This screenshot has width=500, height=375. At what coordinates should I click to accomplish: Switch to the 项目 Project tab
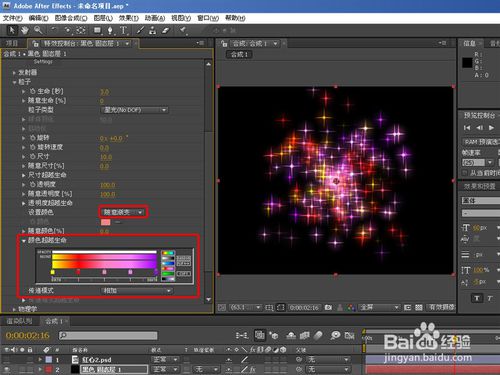point(12,43)
